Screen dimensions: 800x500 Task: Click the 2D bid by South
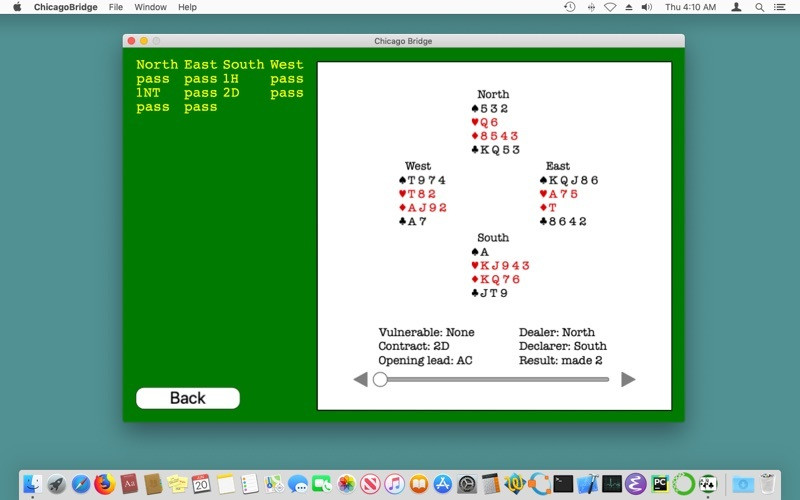coord(231,93)
